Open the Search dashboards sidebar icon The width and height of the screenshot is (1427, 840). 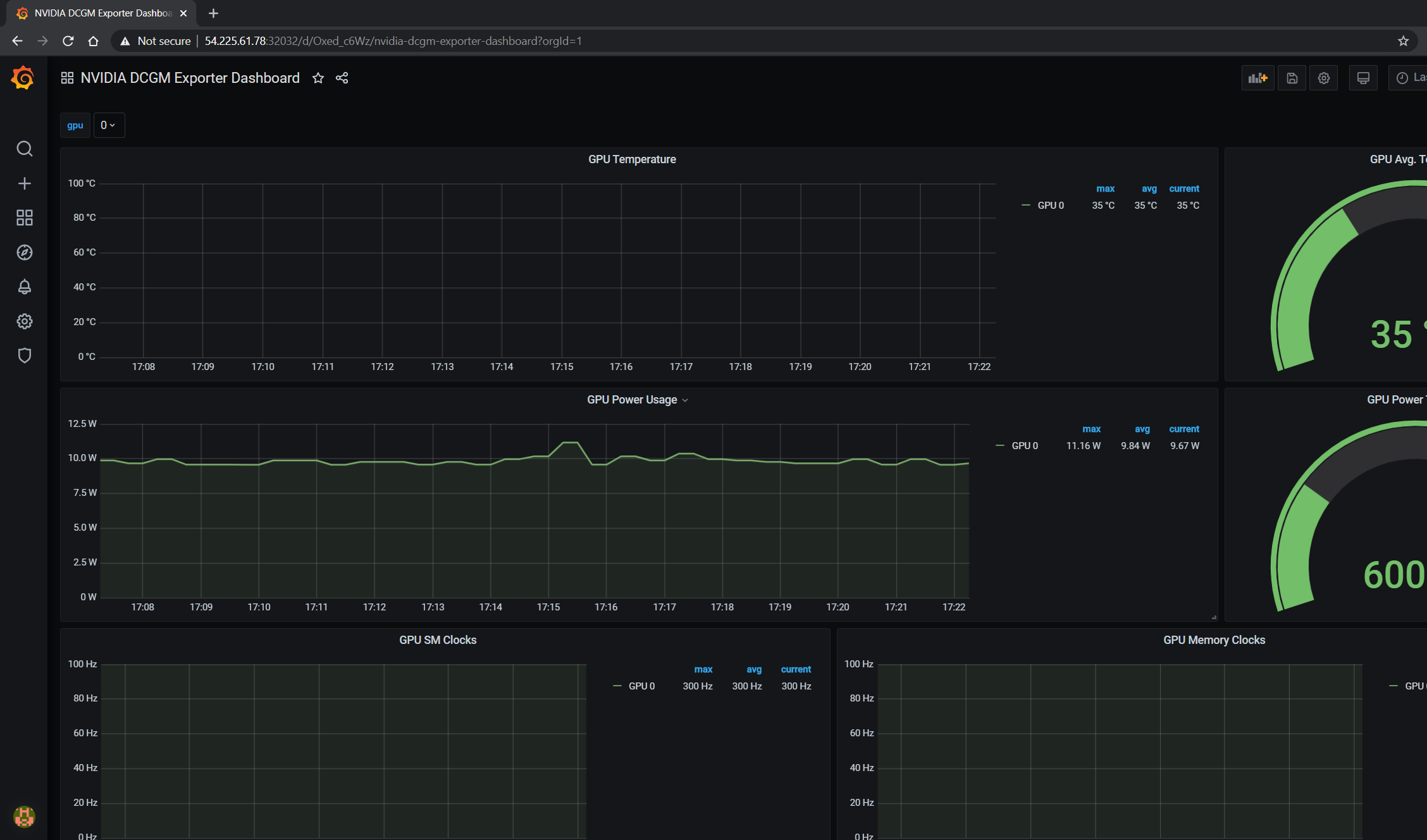24,149
